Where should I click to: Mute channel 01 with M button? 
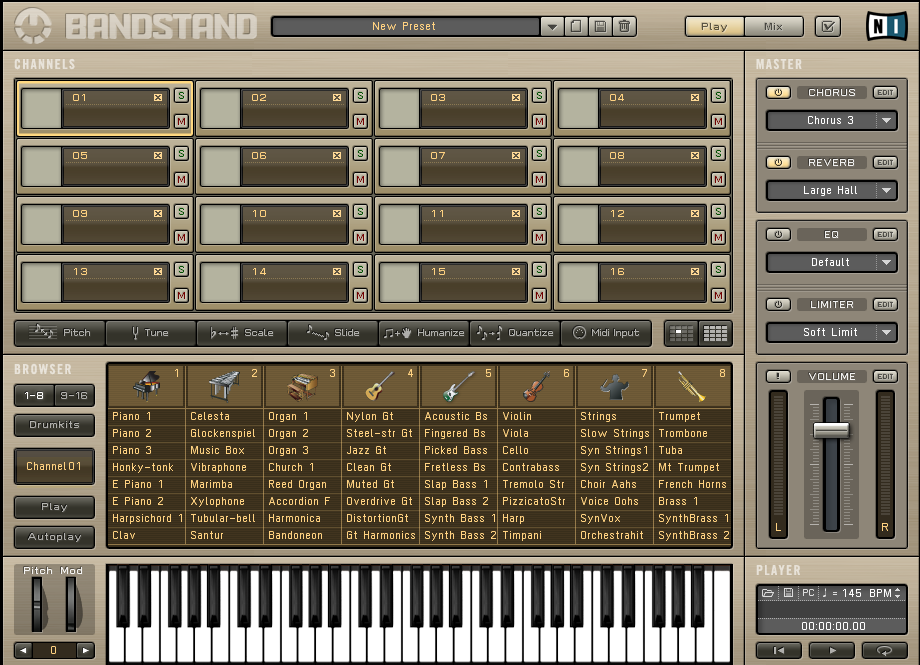(x=181, y=122)
